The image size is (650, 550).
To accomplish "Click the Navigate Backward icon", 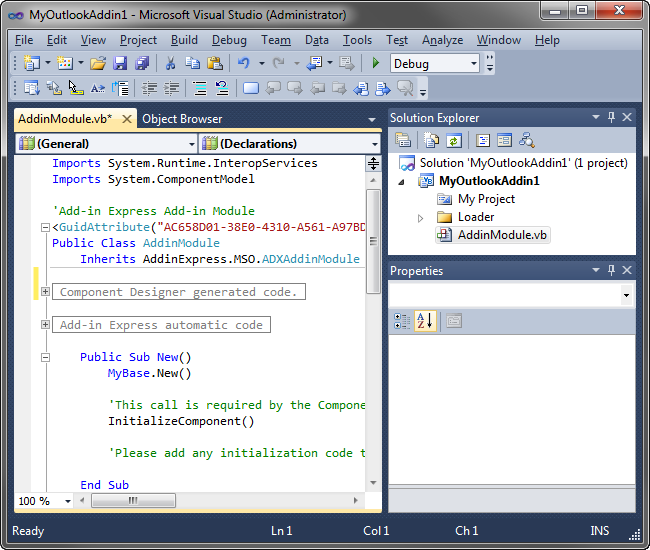I will point(314,63).
